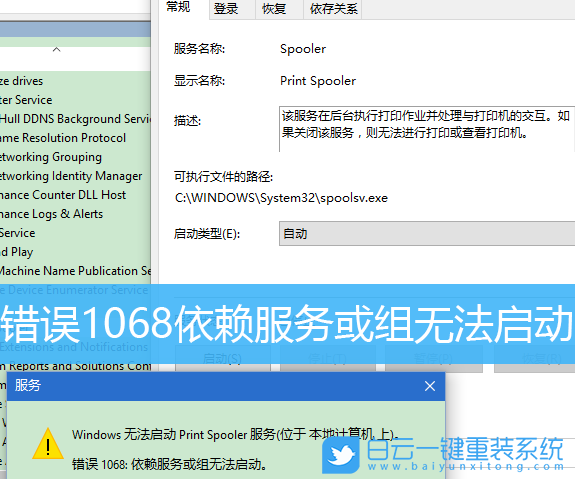Select the 'Counter DLL Host' service row

[x=75, y=195]
